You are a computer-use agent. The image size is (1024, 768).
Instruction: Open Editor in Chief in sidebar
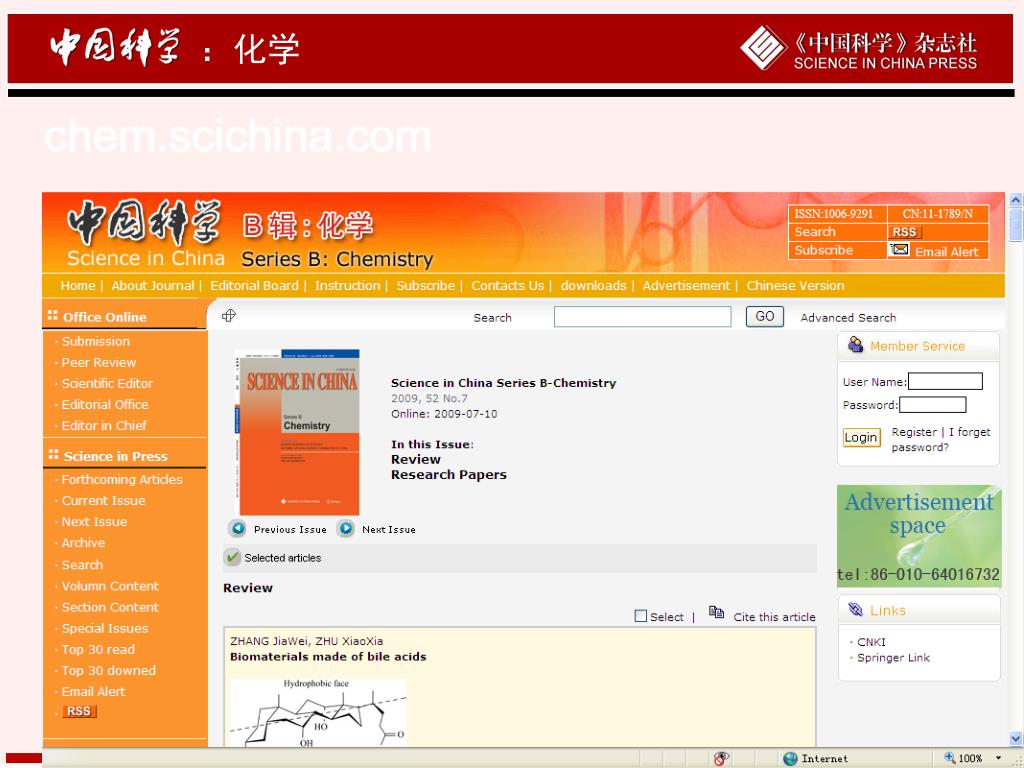pyautogui.click(x=104, y=425)
